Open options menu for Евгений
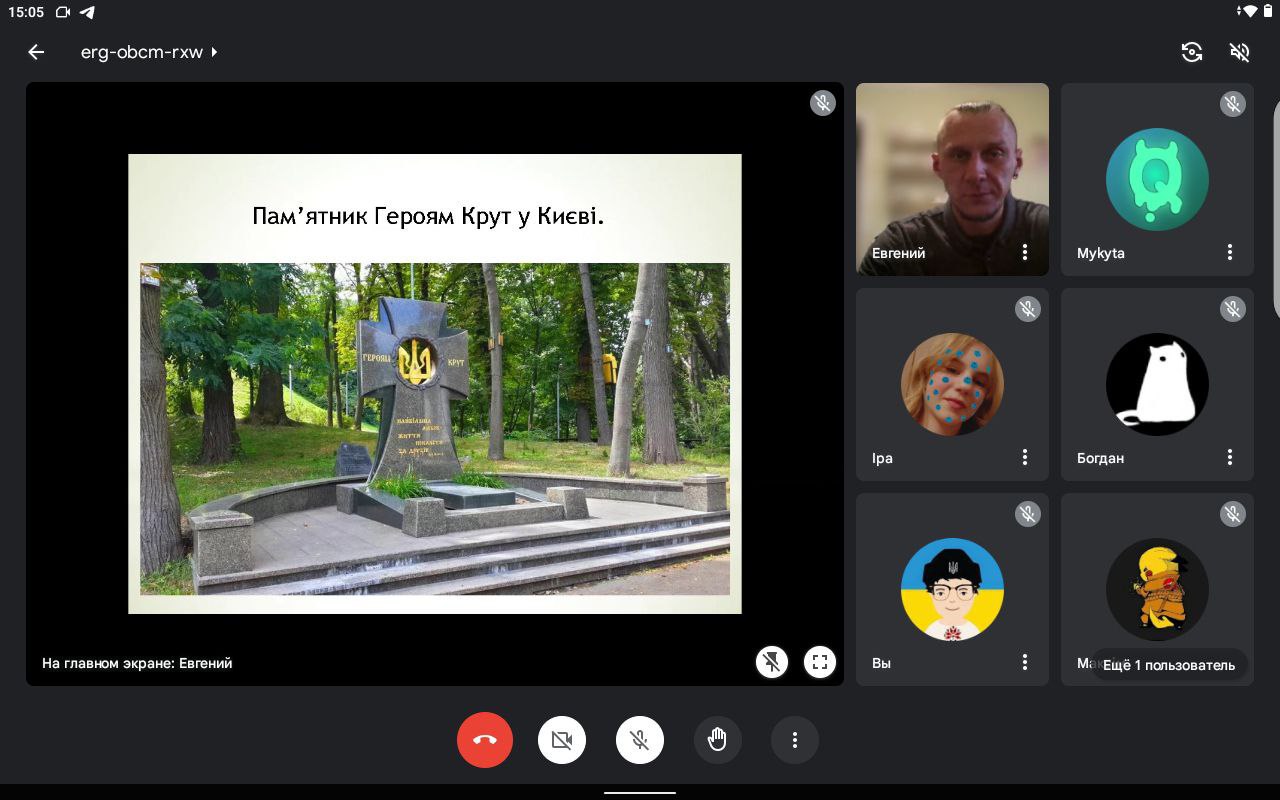 [1025, 253]
